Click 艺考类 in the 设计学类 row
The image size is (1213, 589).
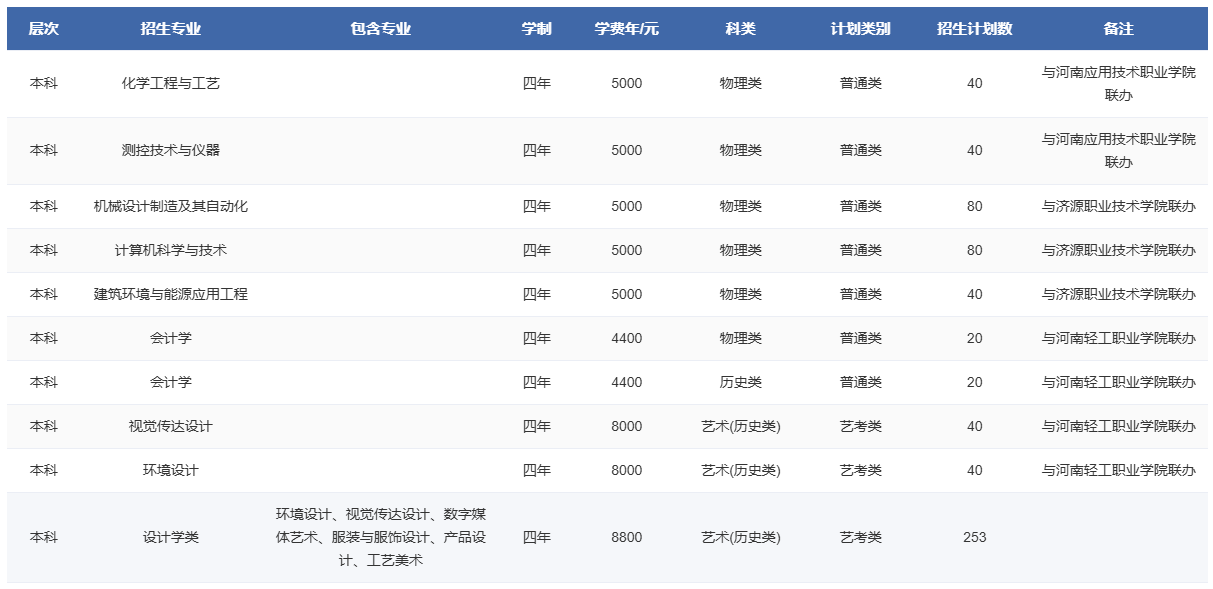point(861,537)
